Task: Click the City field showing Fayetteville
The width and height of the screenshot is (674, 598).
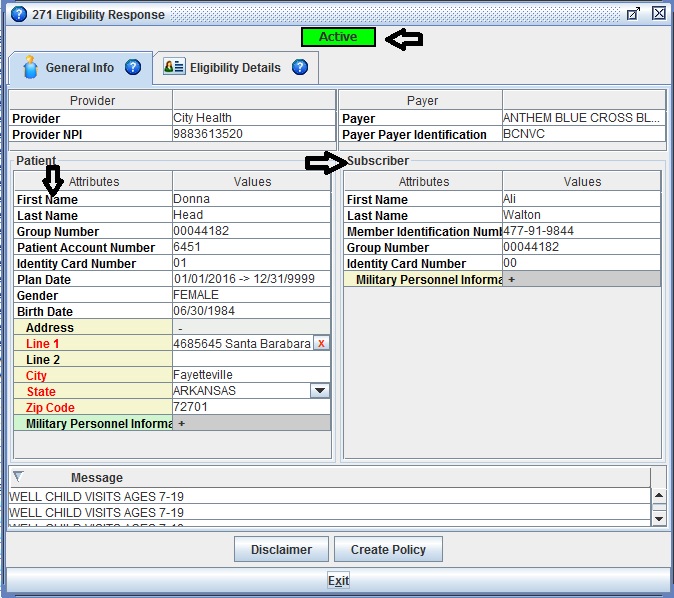Action: (251, 375)
